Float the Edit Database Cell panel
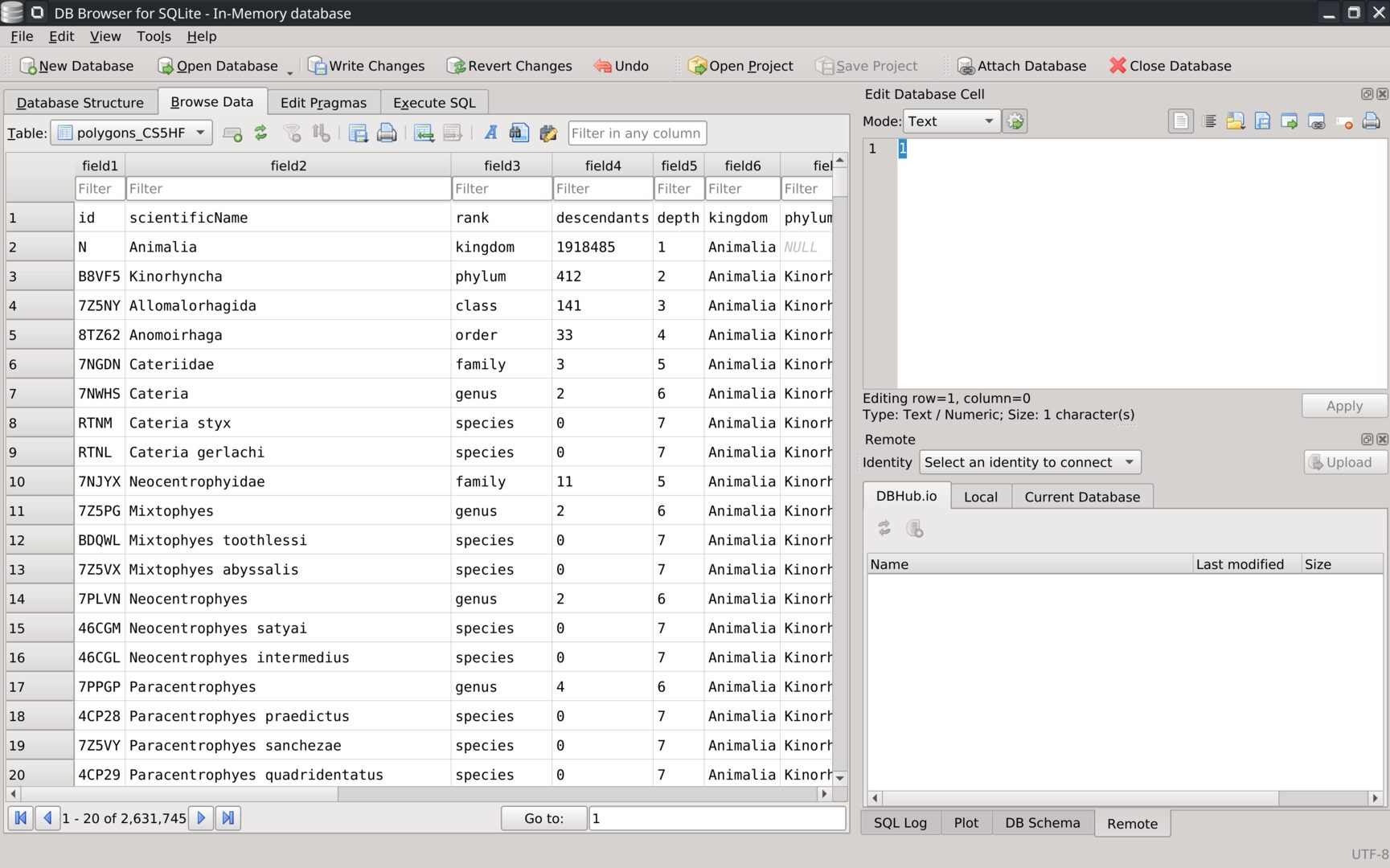 (x=1367, y=94)
